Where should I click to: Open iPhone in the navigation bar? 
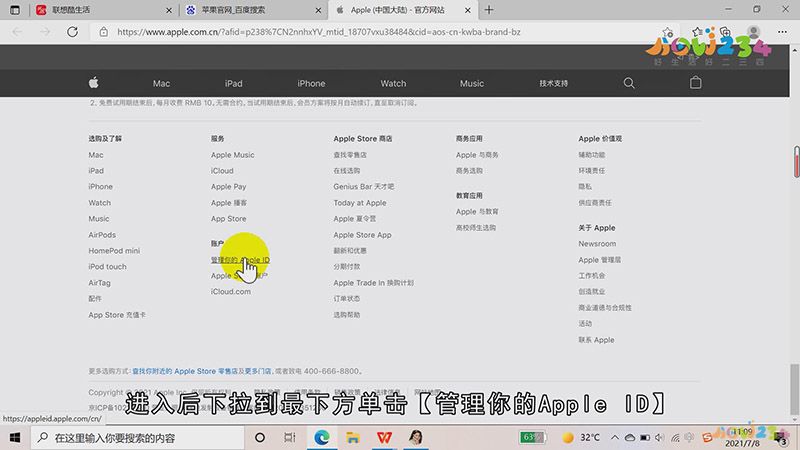click(311, 83)
